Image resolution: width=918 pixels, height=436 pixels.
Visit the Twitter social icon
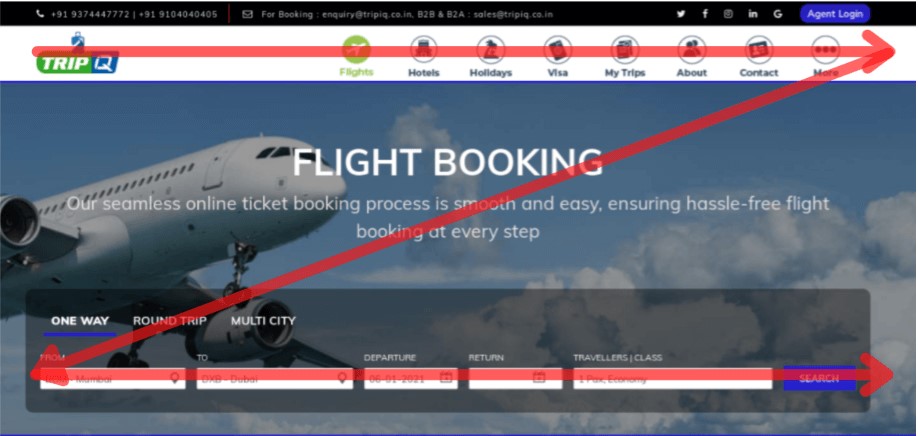pyautogui.click(x=680, y=14)
